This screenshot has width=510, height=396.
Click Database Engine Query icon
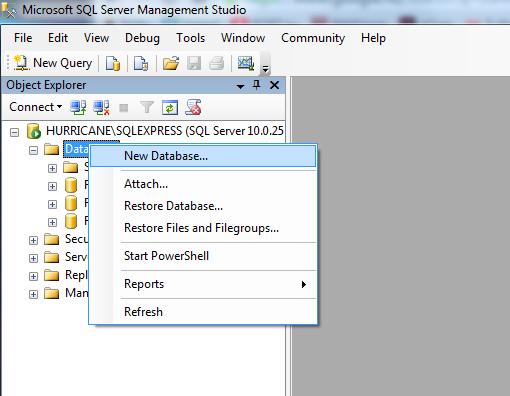pos(113,63)
